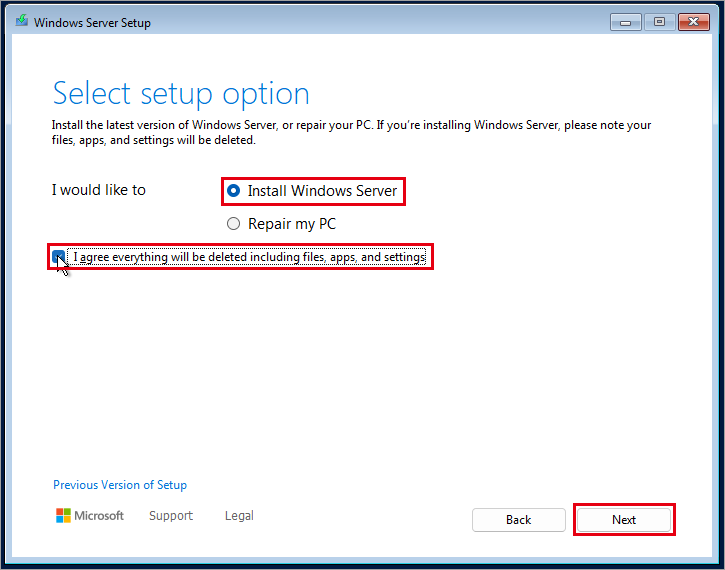Maximize the Windows Server Setup window
Viewport: 725px width, 570px height.
659,22
